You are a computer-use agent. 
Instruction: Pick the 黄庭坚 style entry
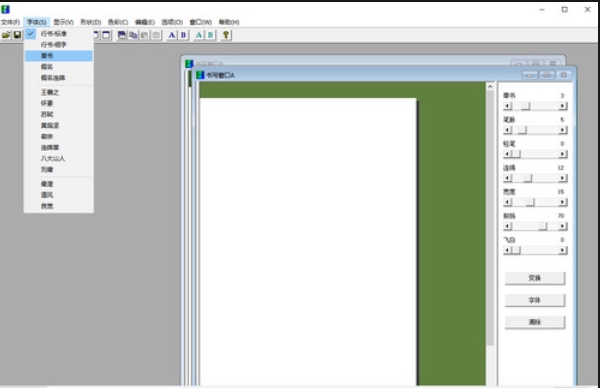click(59, 126)
